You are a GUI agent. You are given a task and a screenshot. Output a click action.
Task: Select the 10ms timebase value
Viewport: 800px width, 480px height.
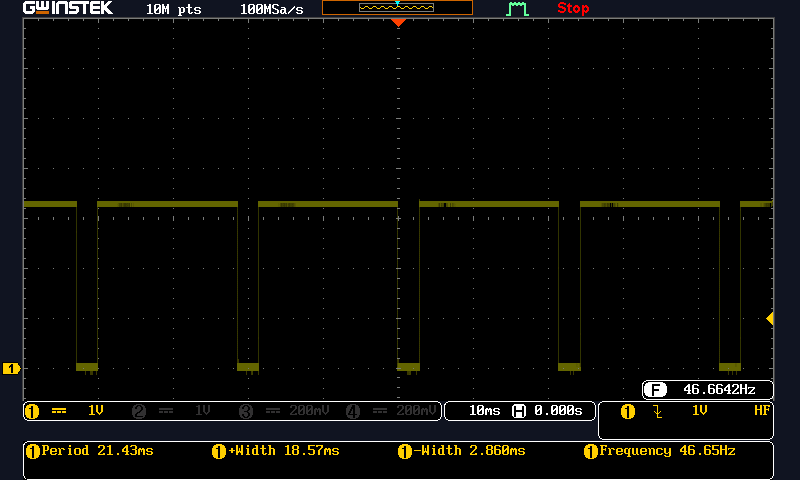click(485, 411)
